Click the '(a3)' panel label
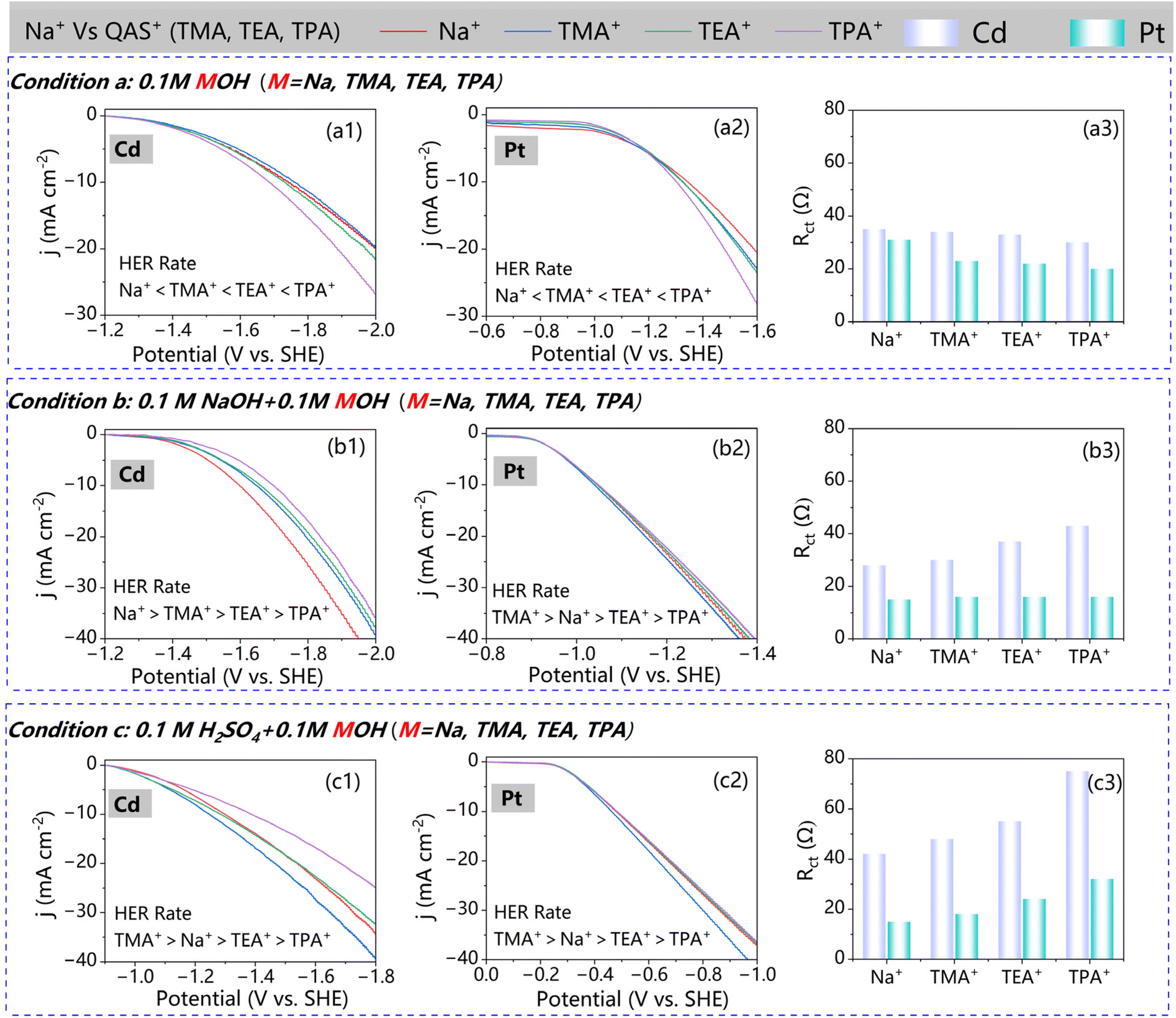This screenshot has height=1018, width=1176. tap(1100, 129)
